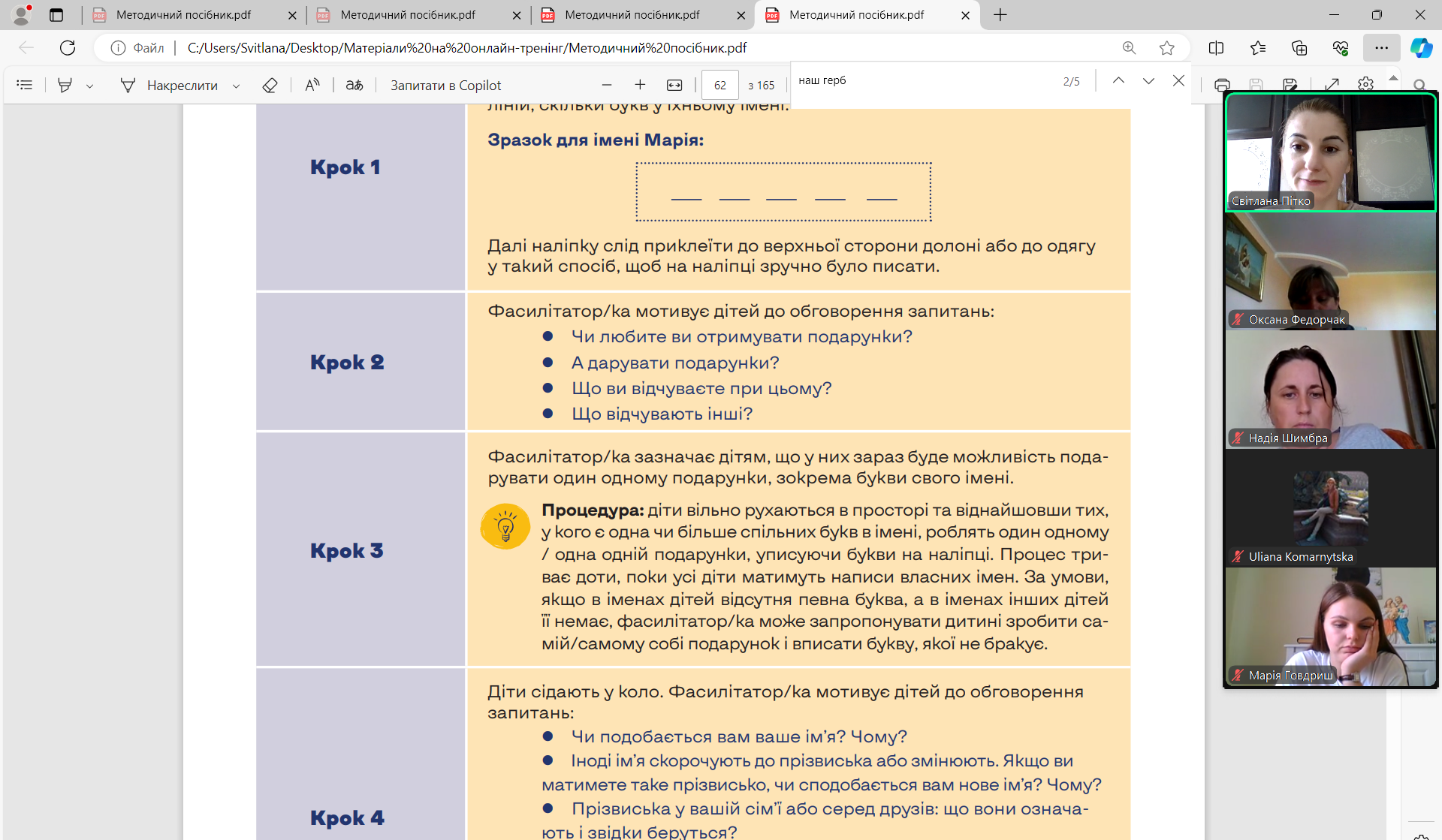Select the Eraser tool
The image size is (1442, 840).
(x=270, y=85)
